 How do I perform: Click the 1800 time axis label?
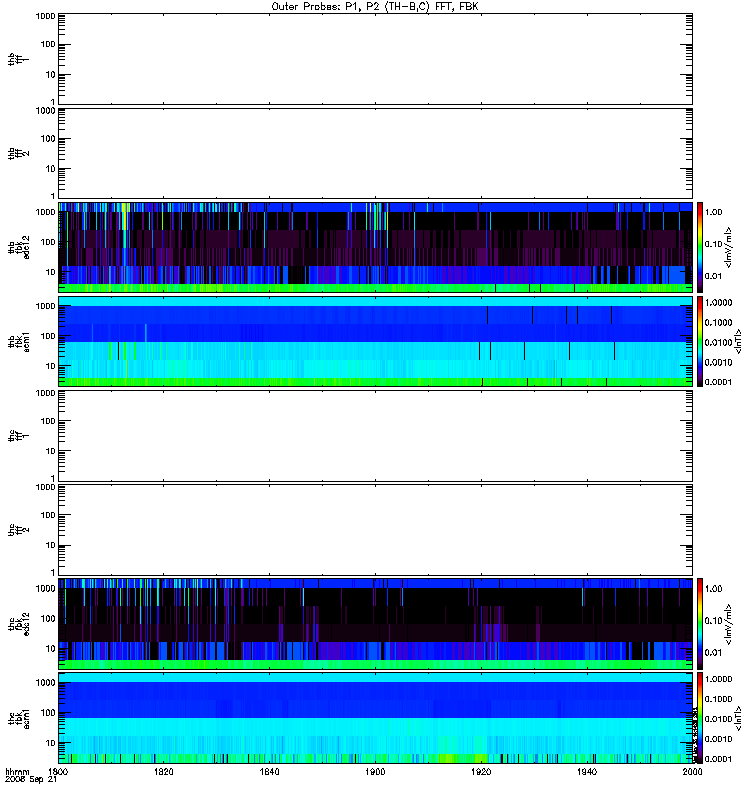point(58,771)
